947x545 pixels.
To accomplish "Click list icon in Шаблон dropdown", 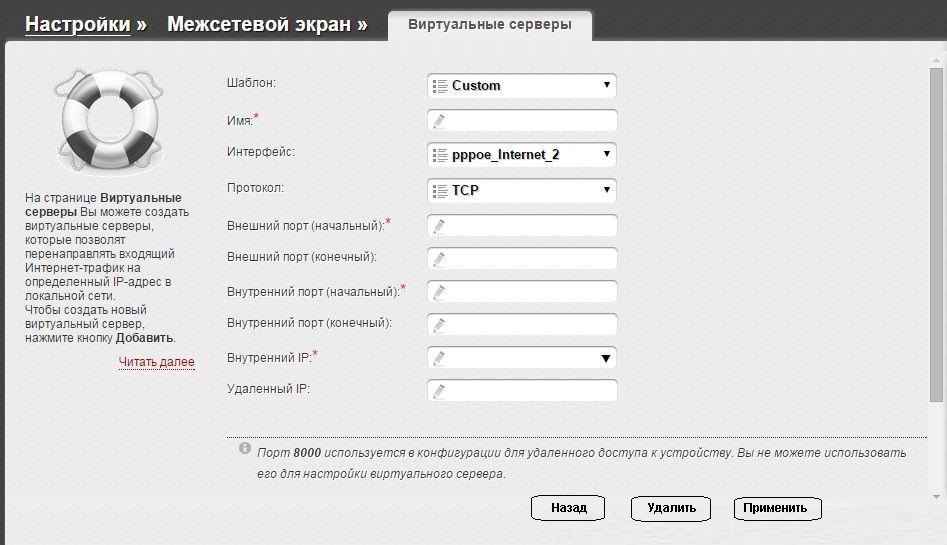I will (439, 86).
